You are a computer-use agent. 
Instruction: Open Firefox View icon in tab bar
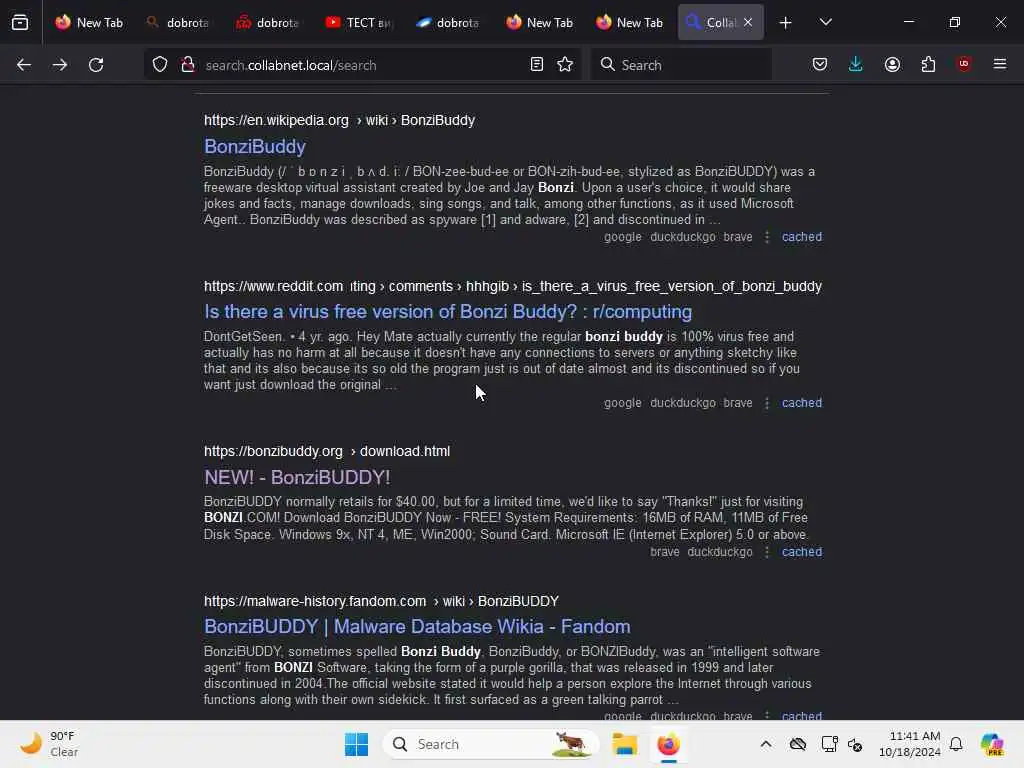[20, 22]
